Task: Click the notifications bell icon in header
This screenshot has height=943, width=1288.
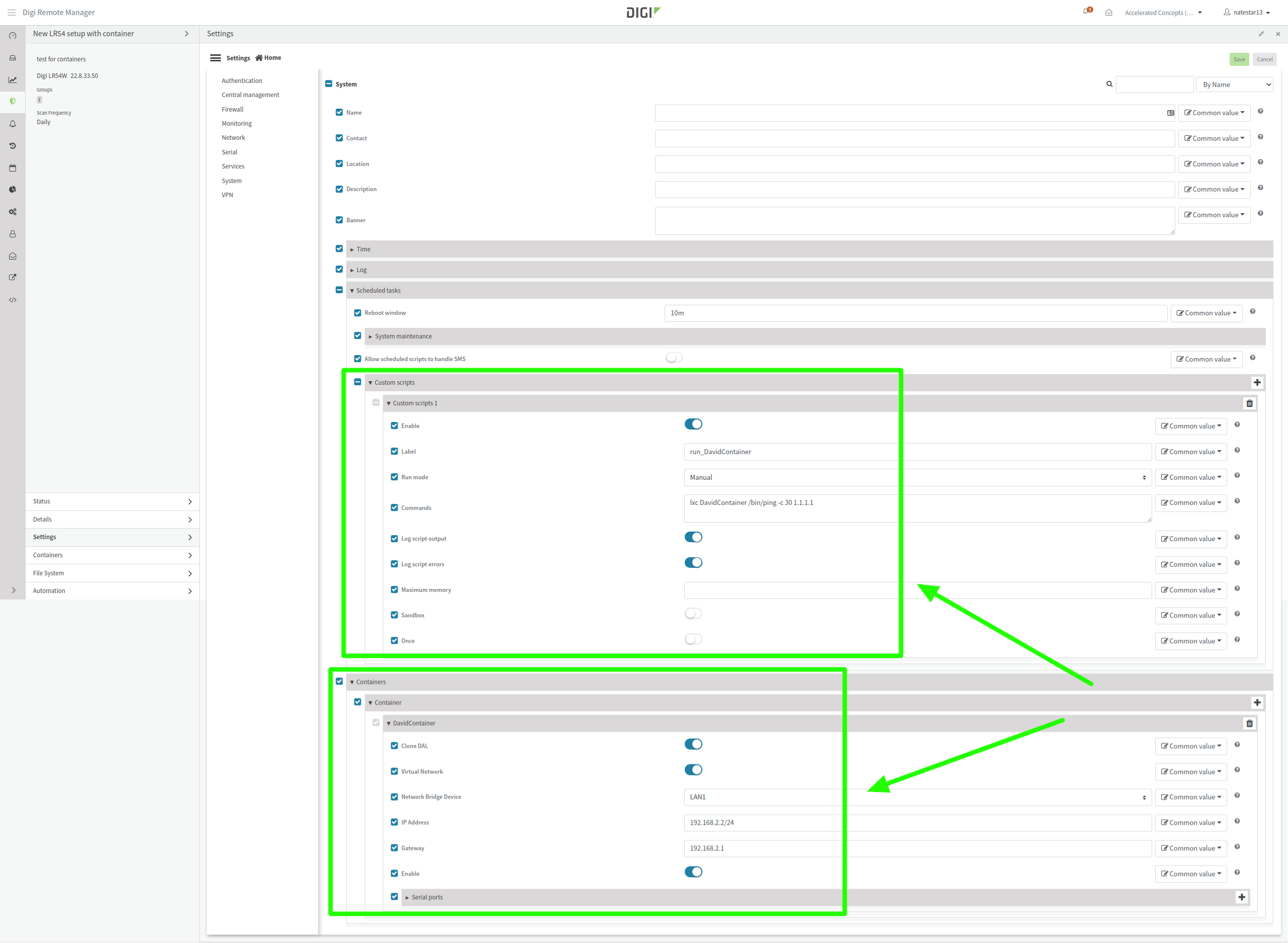Action: point(1086,12)
